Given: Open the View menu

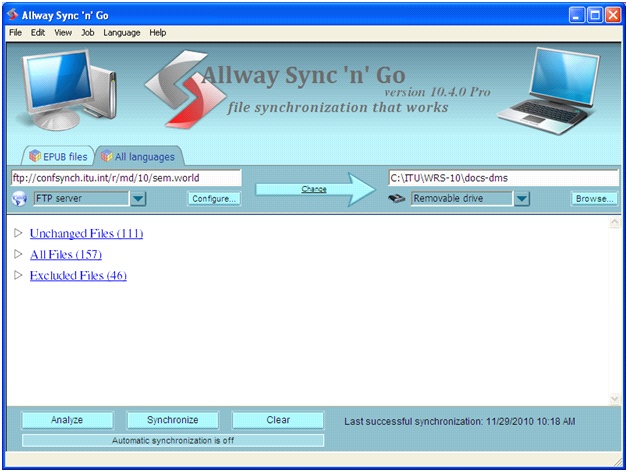Looking at the screenshot, I should pos(63,32).
